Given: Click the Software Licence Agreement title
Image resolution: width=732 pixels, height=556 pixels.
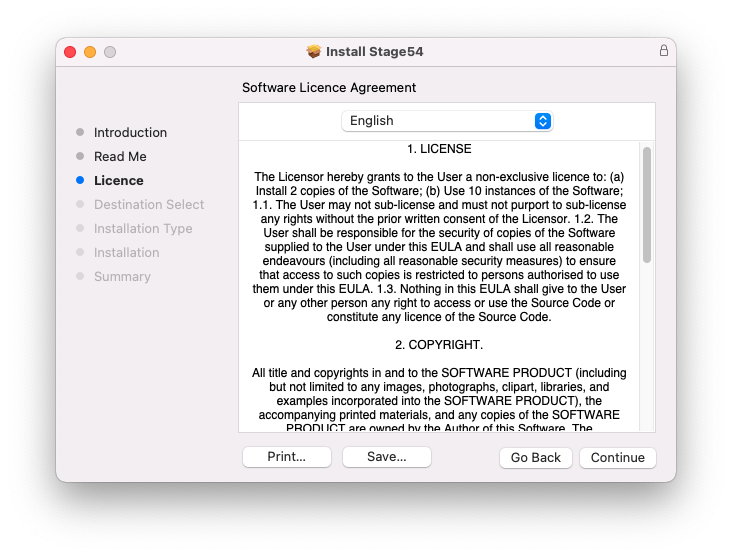Looking at the screenshot, I should [329, 88].
